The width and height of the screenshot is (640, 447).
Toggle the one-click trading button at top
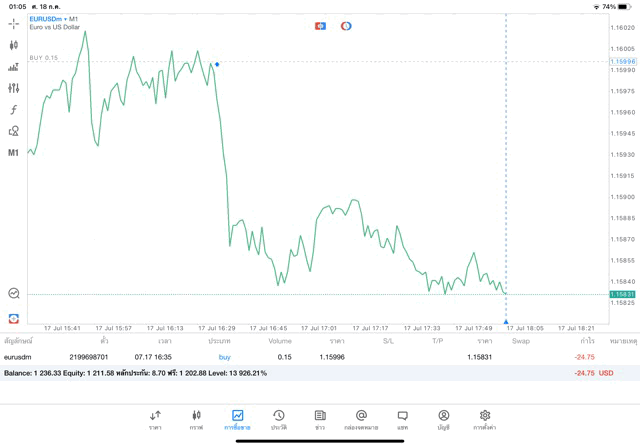321,26
